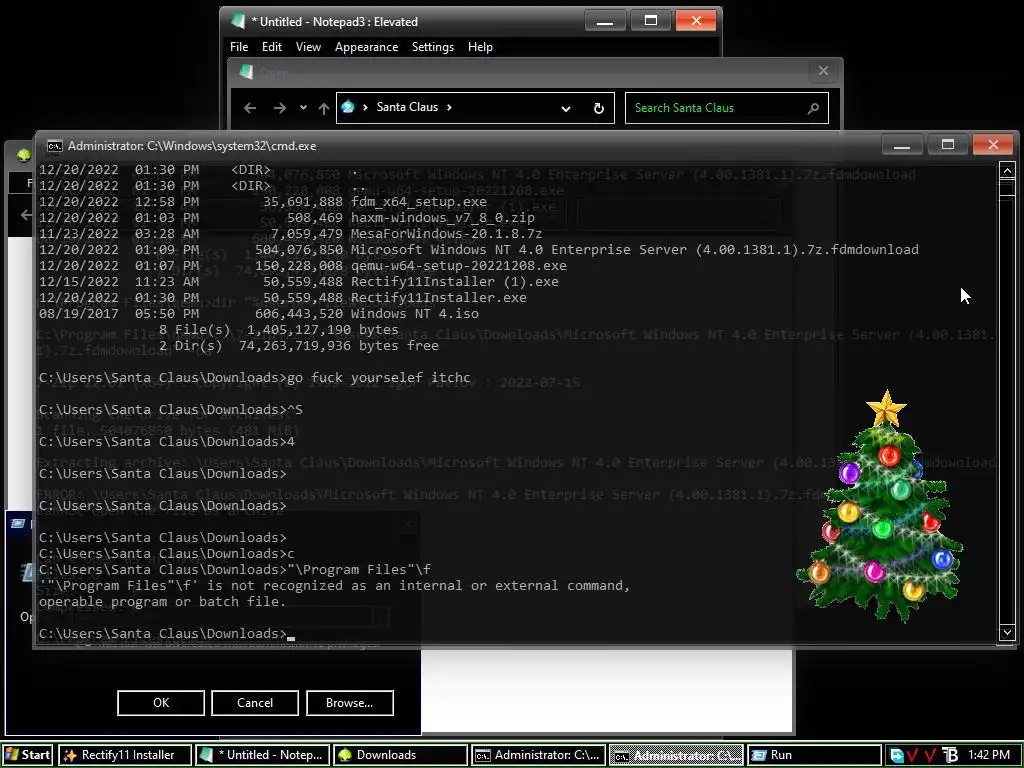The image size is (1024, 768).
Task: Click second red V tray icon
Action: click(x=931, y=756)
